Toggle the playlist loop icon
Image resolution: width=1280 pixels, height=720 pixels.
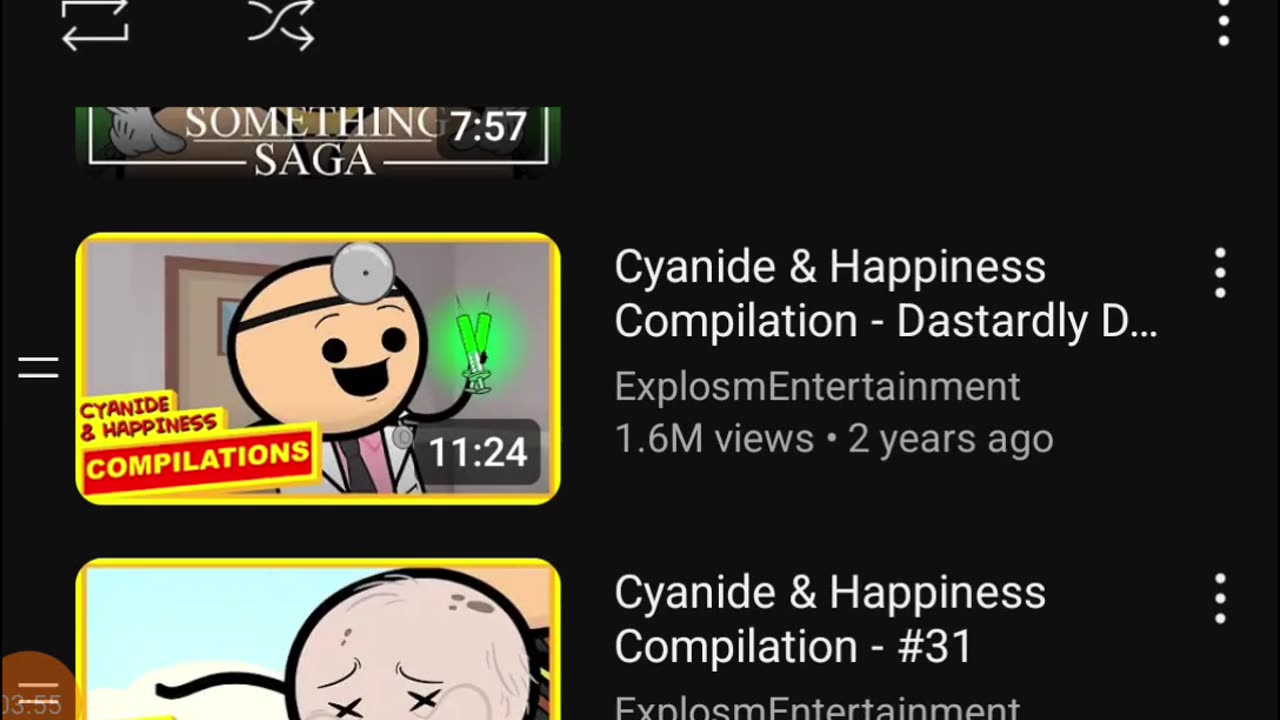(95, 22)
